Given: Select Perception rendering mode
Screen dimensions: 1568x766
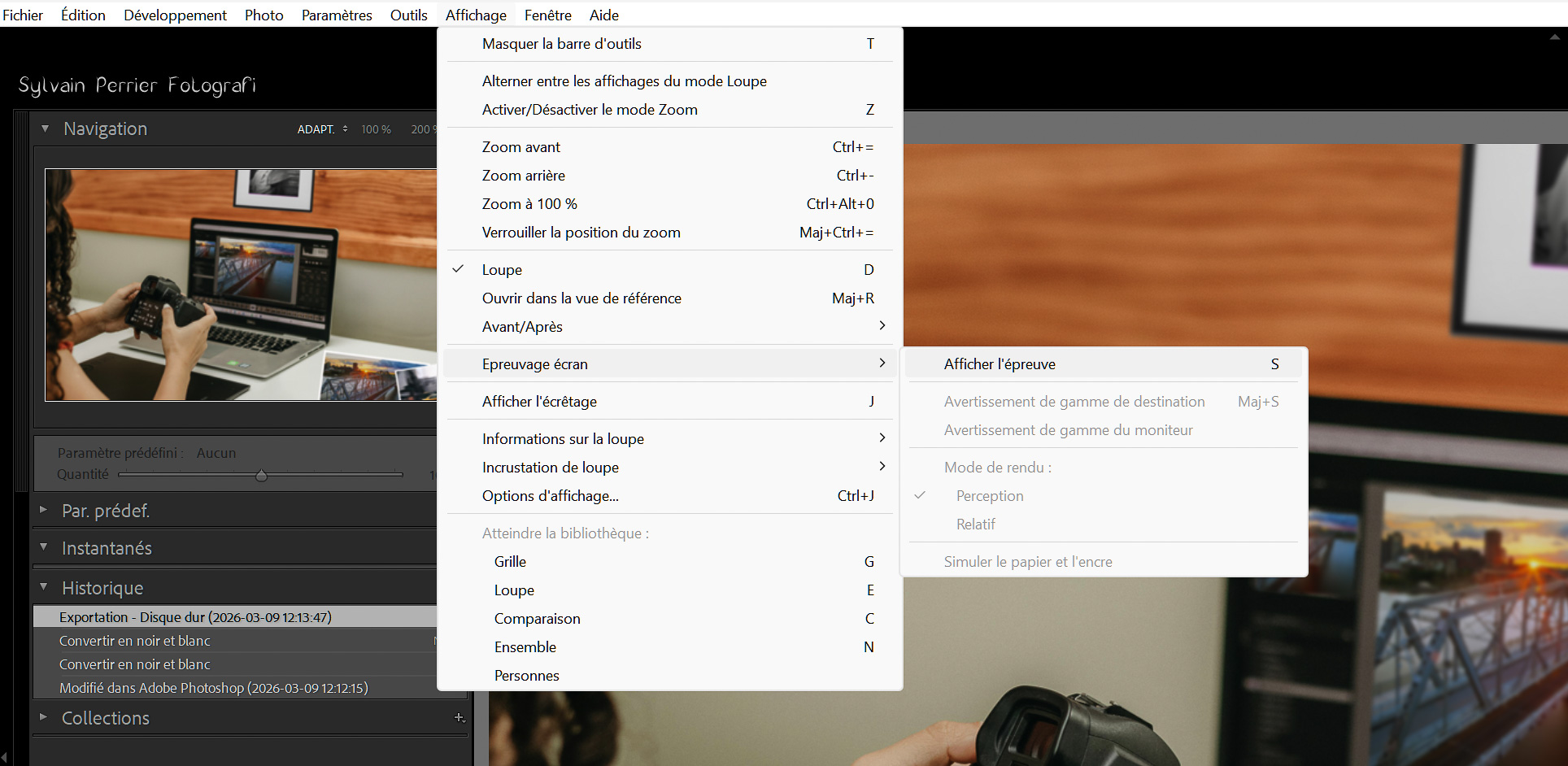Looking at the screenshot, I should (990, 496).
